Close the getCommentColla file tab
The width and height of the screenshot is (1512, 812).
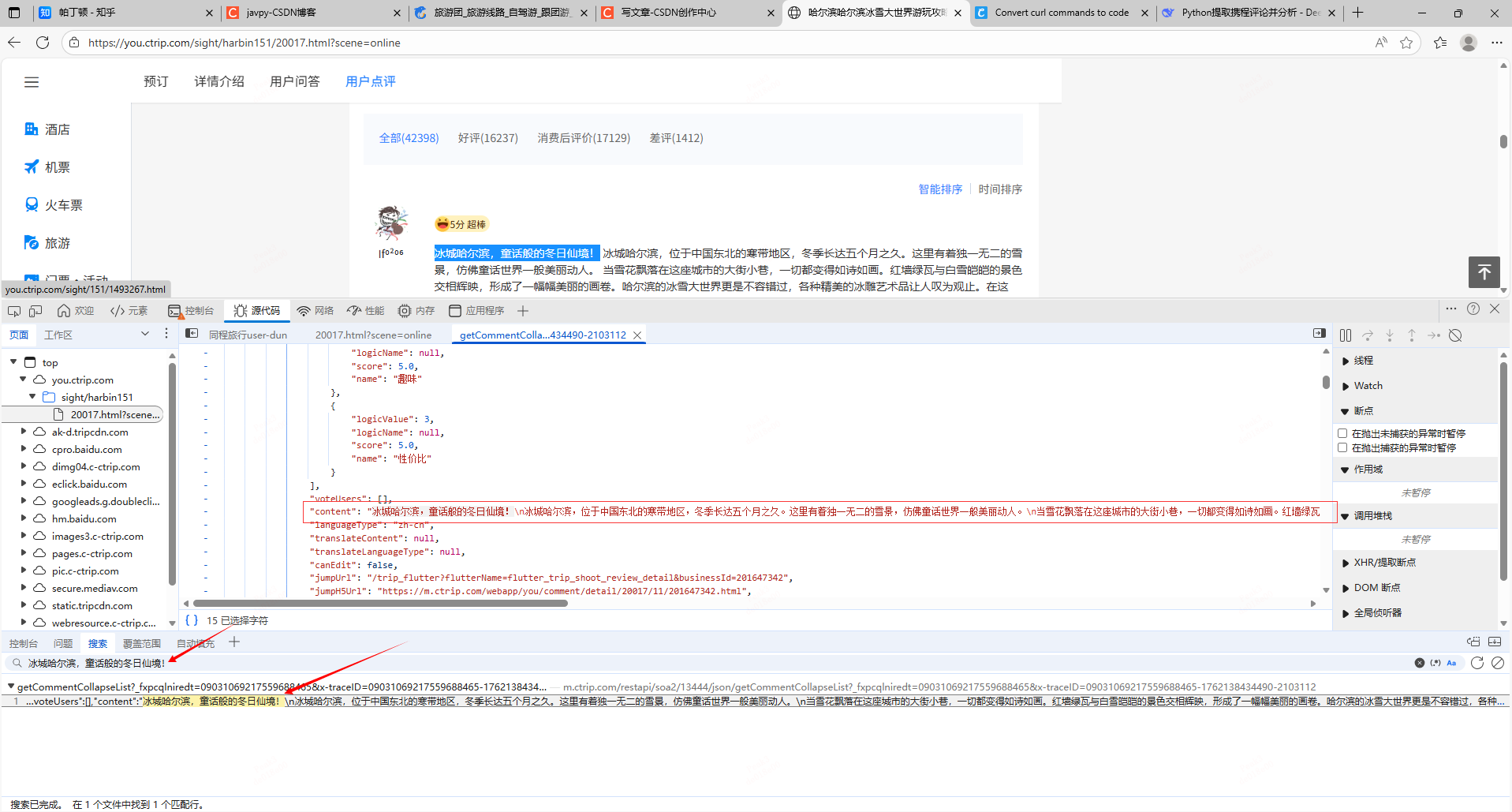coord(637,335)
